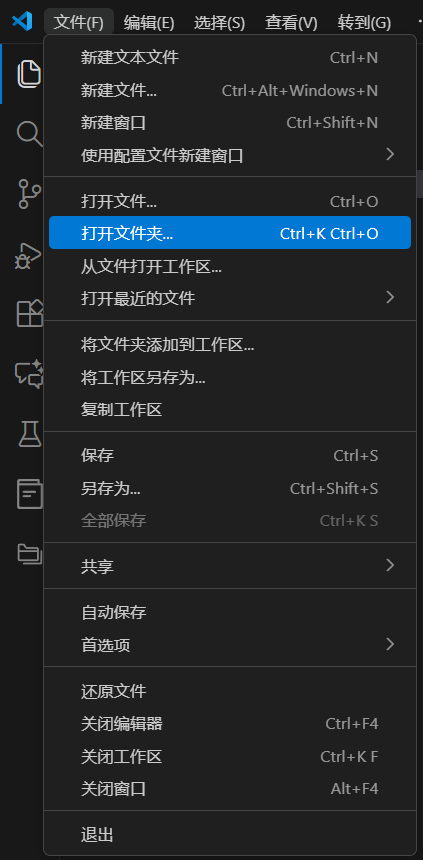Choose 新建文本文件 from the menu
This screenshot has width=423, height=860.
tap(229, 58)
